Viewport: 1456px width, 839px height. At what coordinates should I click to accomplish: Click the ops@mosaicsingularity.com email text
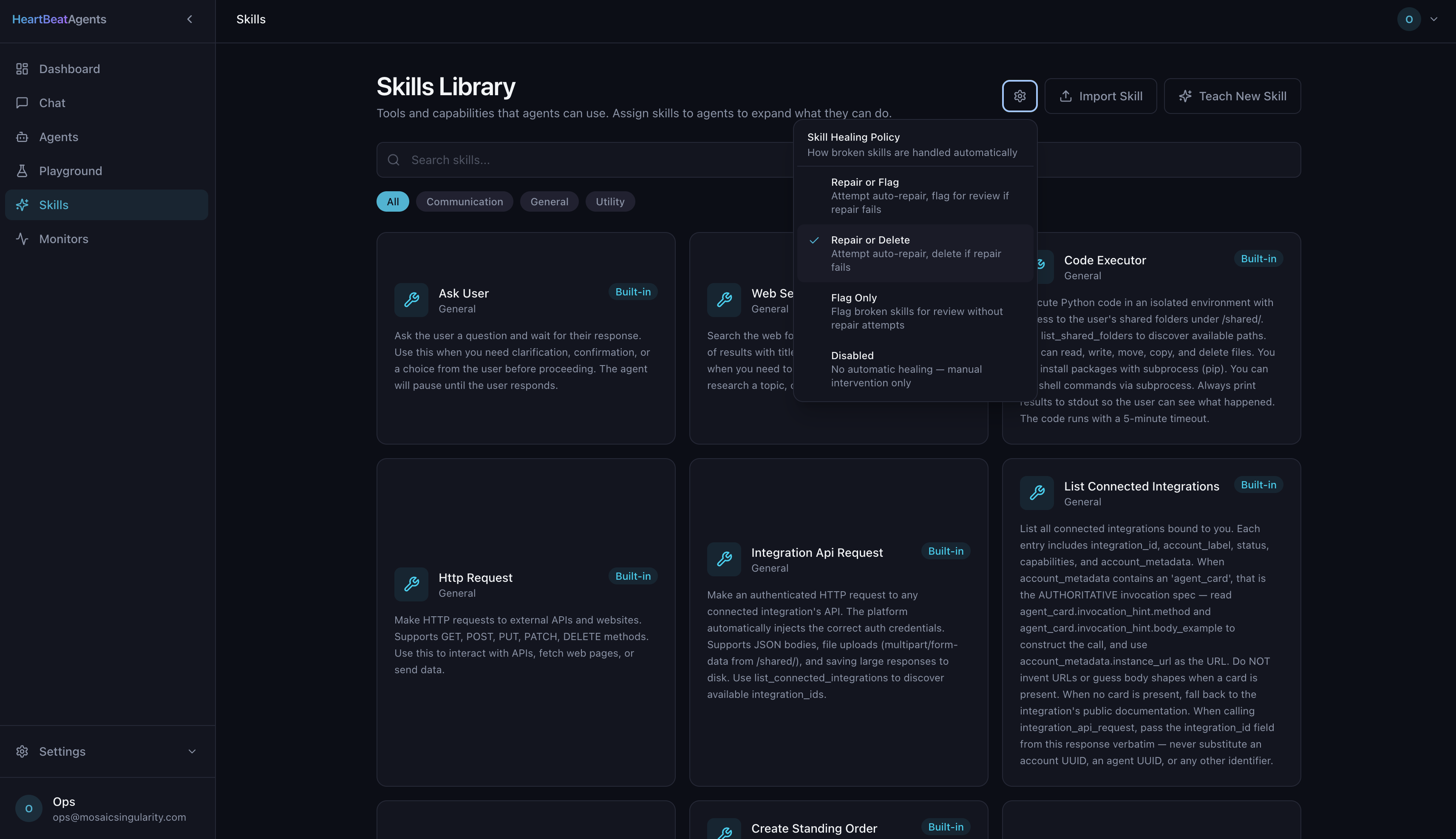pos(119,817)
